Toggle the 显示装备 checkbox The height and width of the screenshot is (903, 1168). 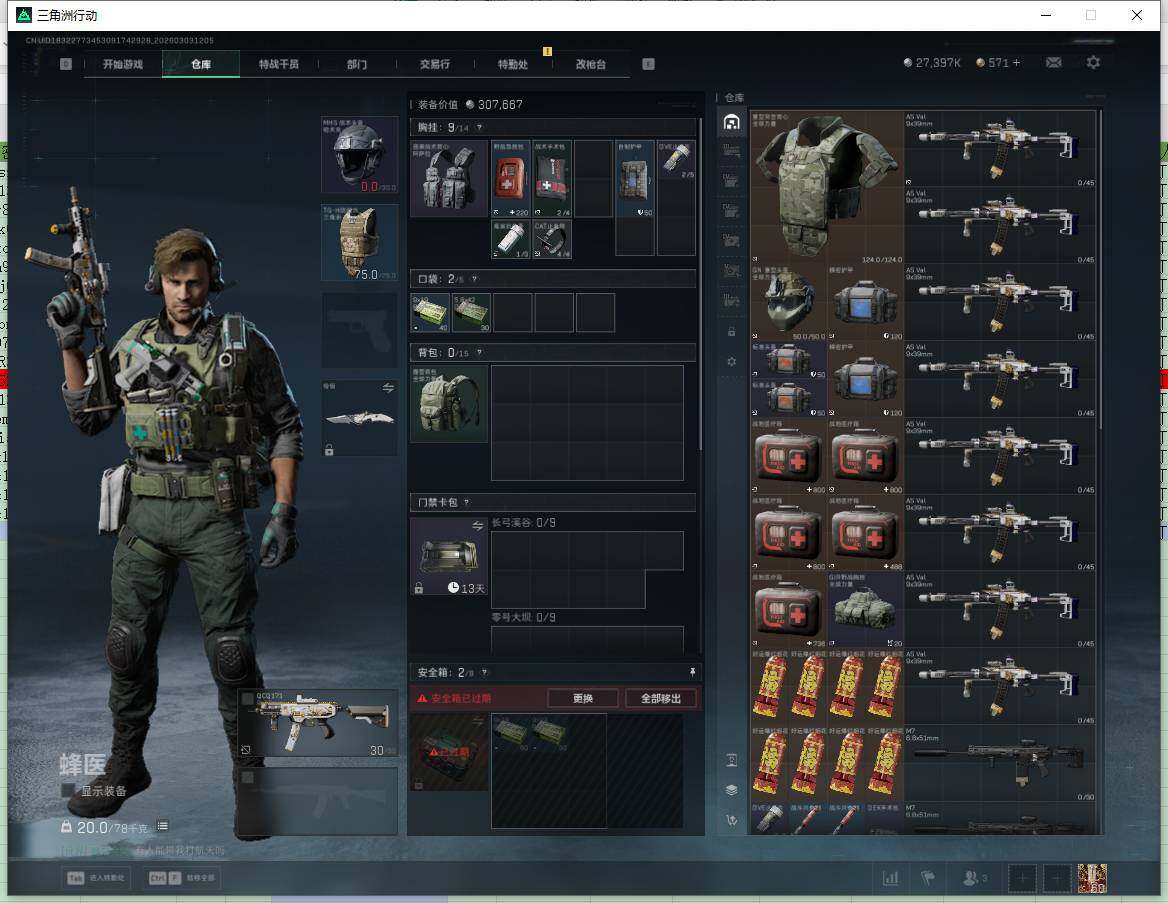(x=67, y=790)
